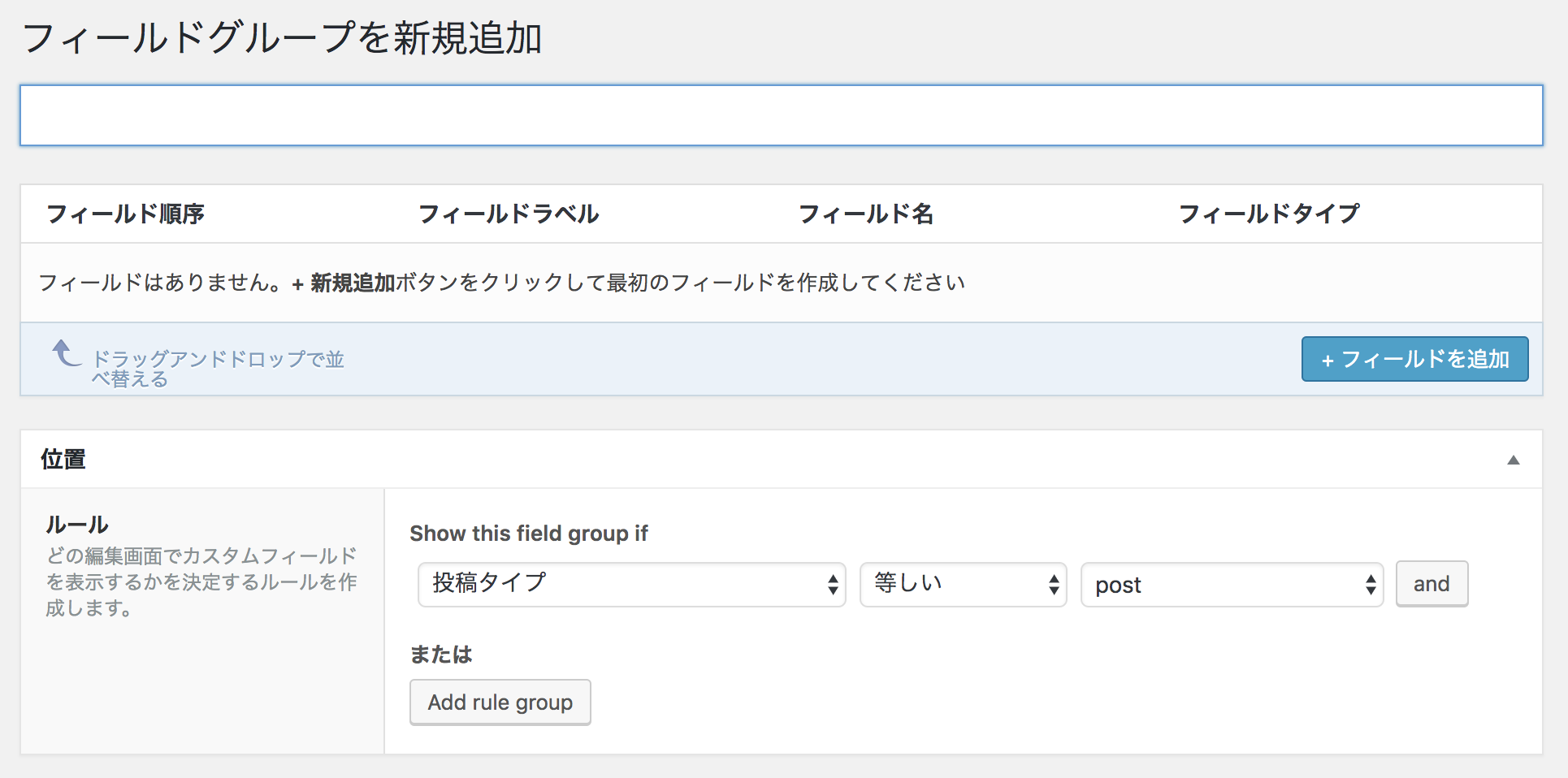Collapse the 位置 panel with the triangle
Screen dimensions: 1568x778
pyautogui.click(x=1513, y=460)
